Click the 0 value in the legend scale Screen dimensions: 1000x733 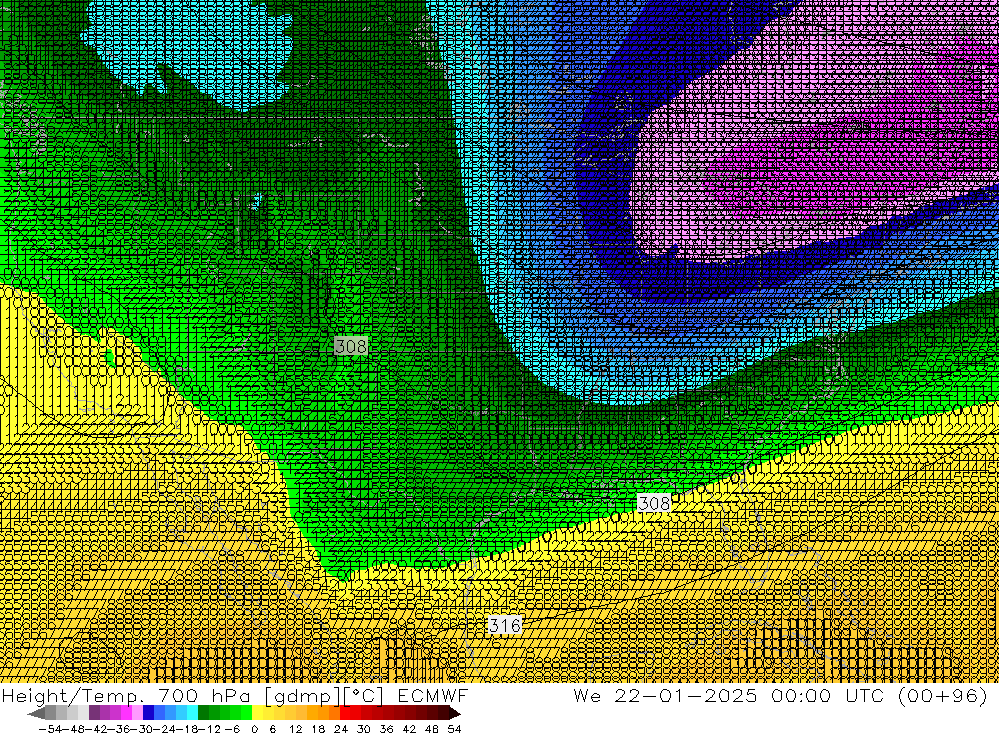(x=254, y=729)
